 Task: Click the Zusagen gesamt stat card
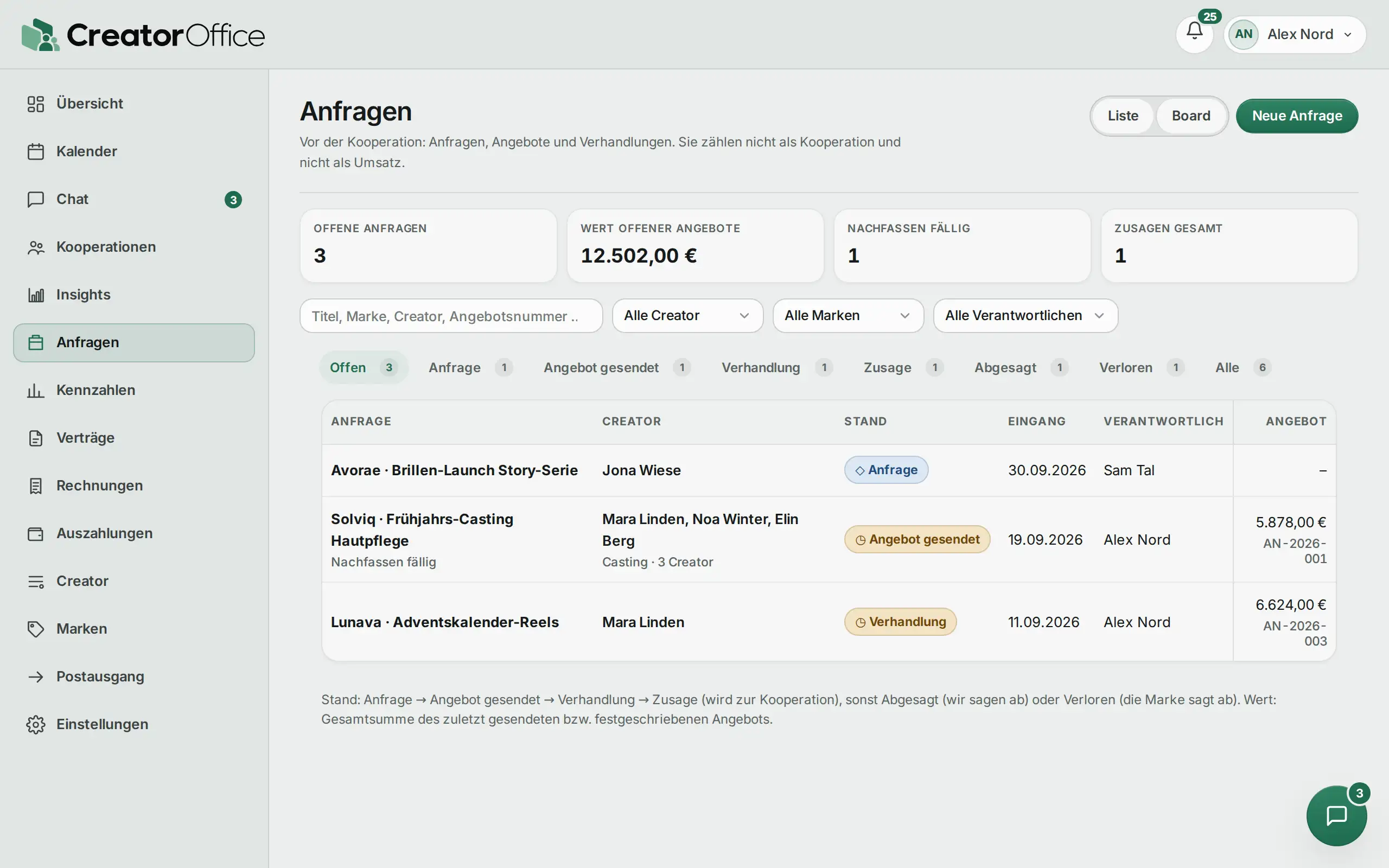coord(1229,246)
